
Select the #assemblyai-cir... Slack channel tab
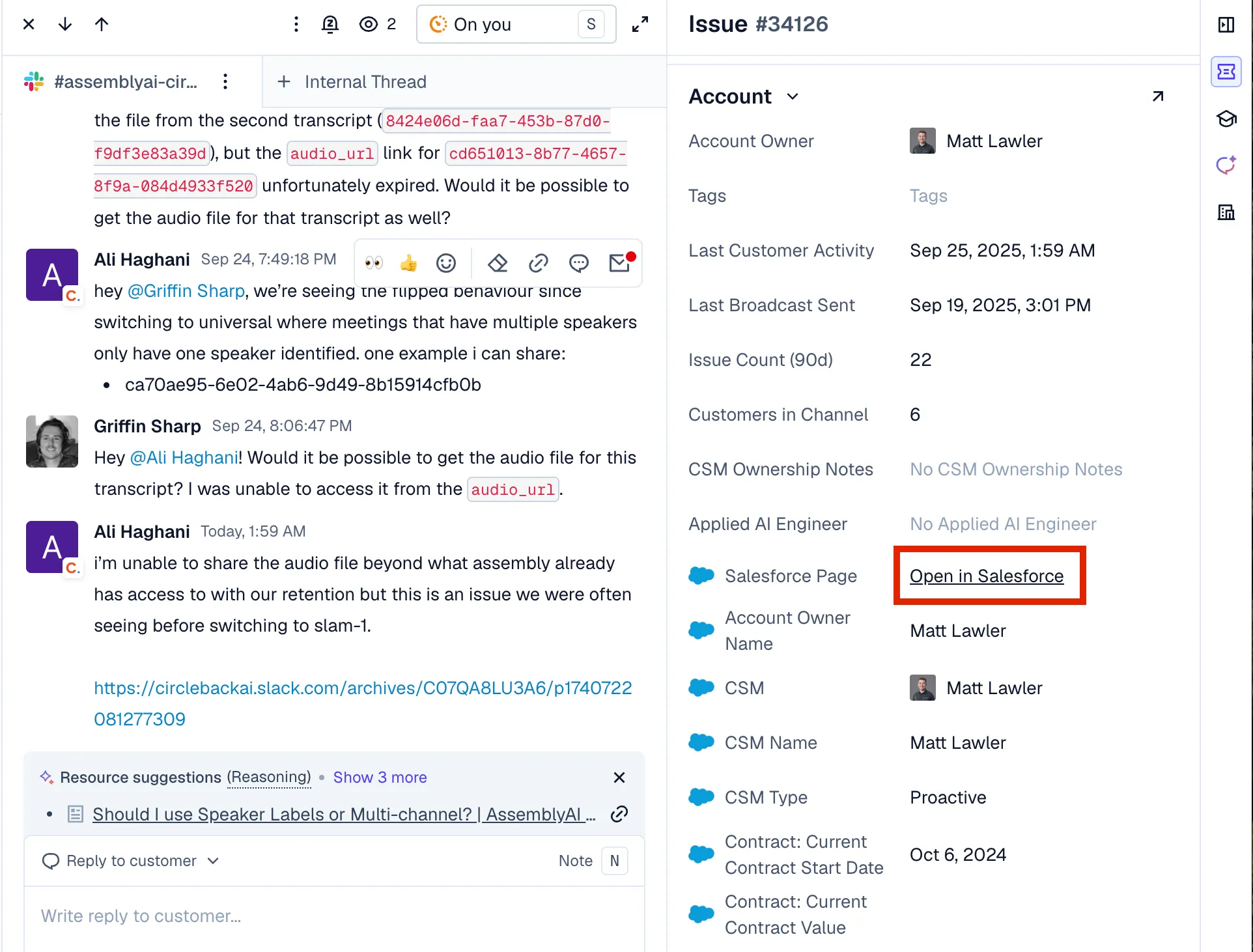click(125, 82)
